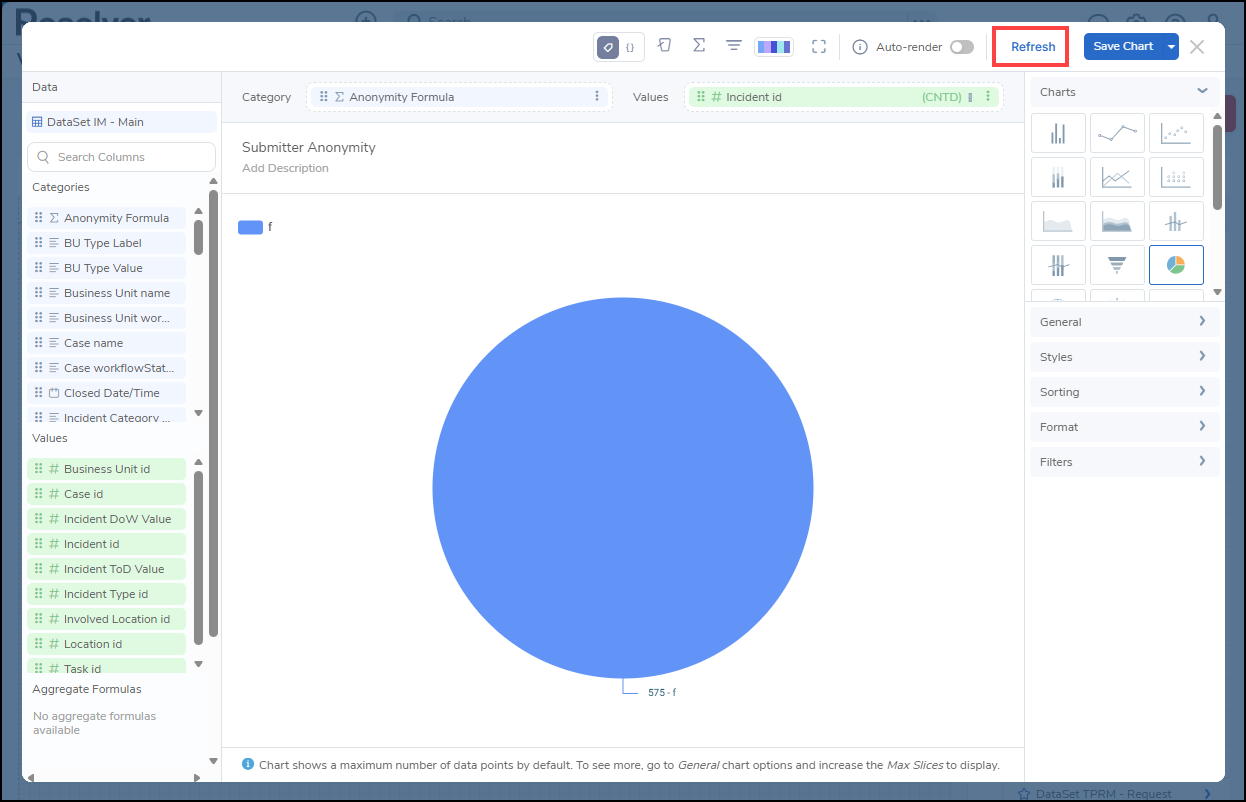The image size is (1246, 802).
Task: Click the Auto-render info icon
Action: [859, 47]
